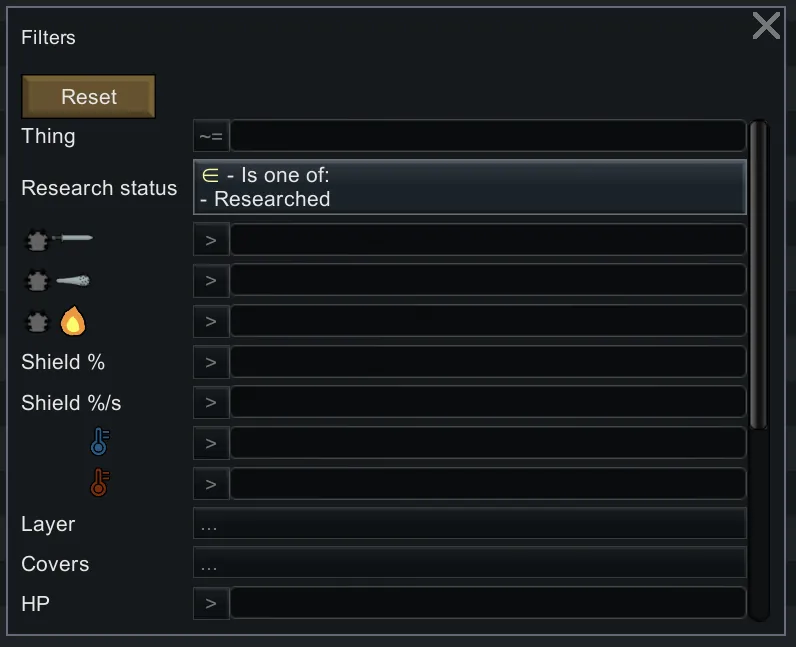Click the HP value input field
796x647 pixels.
click(x=487, y=603)
